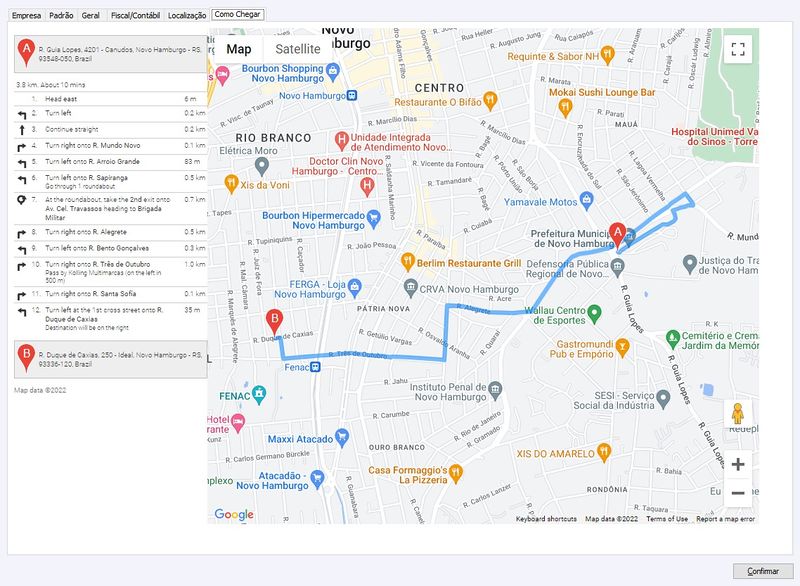Click Justiça do Trabalho location pin
The image size is (800, 586).
click(x=689, y=263)
